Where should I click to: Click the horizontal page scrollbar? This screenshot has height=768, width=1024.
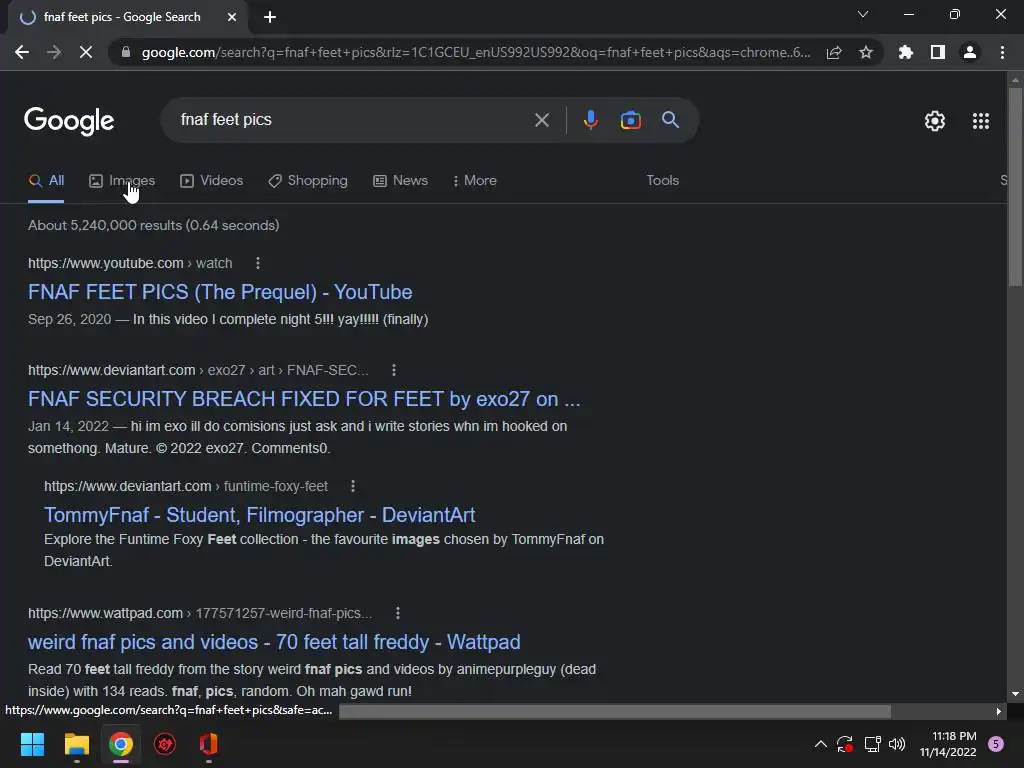click(x=615, y=711)
